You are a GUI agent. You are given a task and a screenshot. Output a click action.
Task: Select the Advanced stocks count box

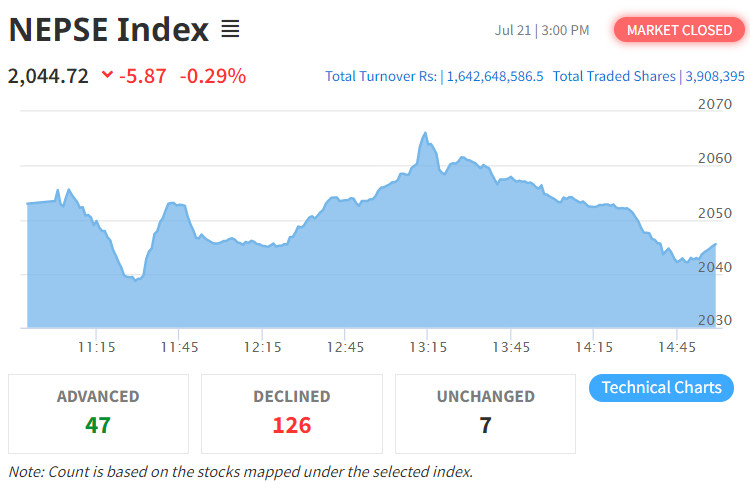(98, 413)
